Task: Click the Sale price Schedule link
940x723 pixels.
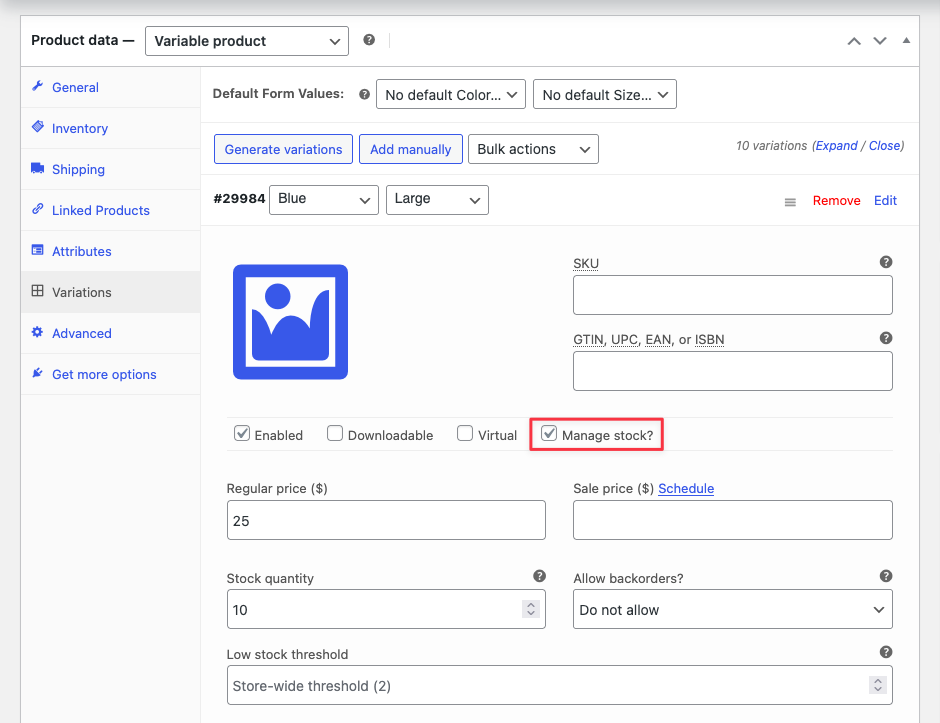Action: [686, 489]
